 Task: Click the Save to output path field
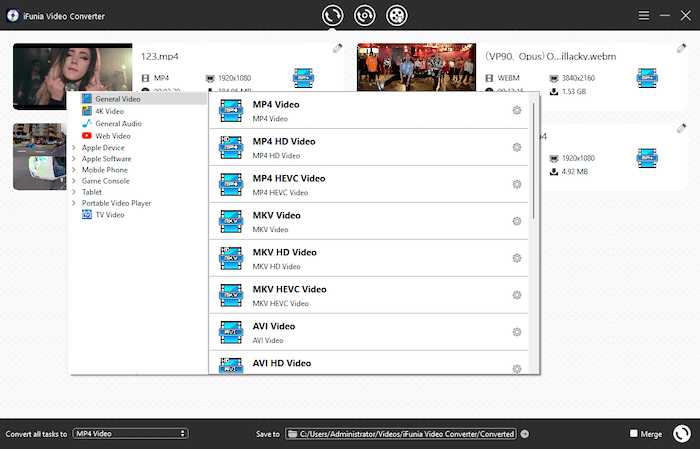[401, 434]
